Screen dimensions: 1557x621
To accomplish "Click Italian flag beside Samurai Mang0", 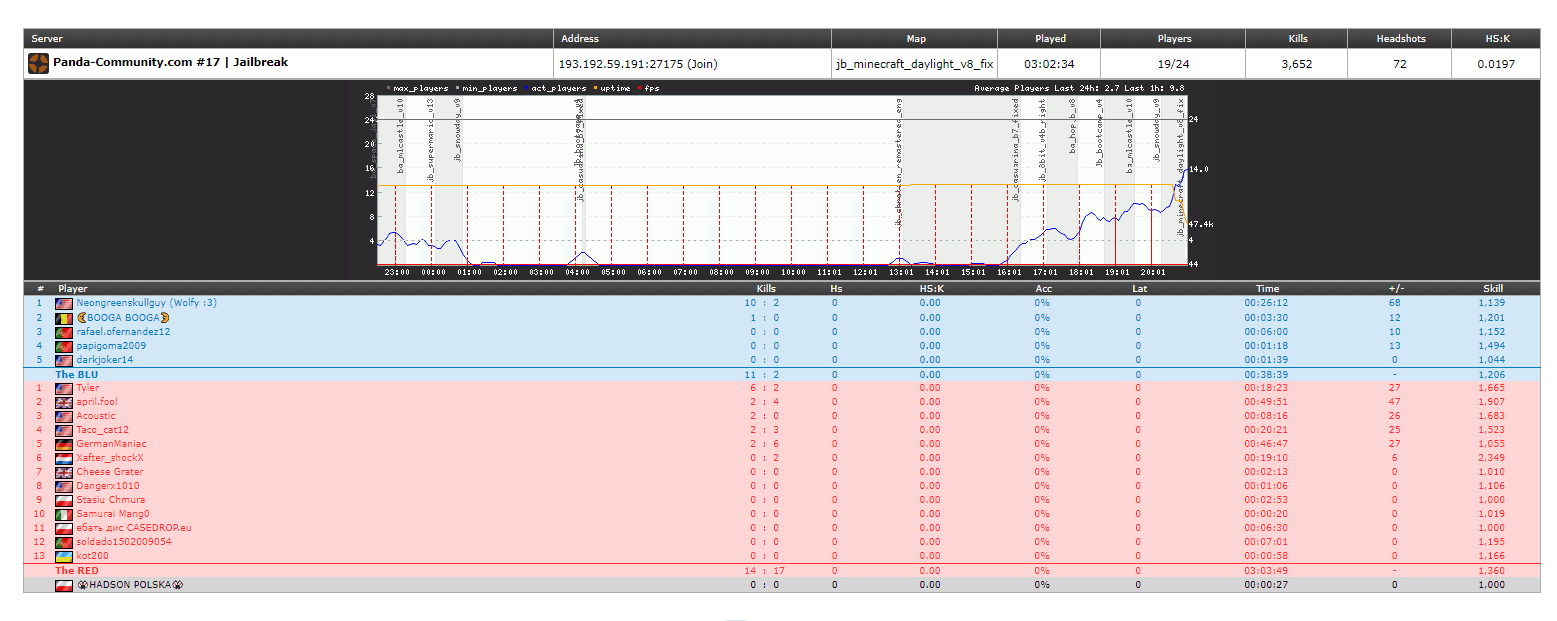I will 64,514.
